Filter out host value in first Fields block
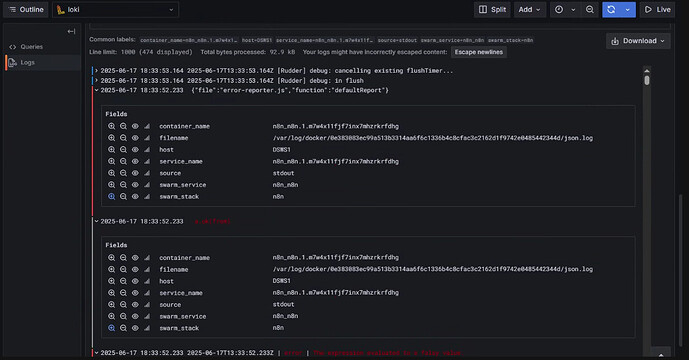The width and height of the screenshot is (689, 360). pos(123,149)
